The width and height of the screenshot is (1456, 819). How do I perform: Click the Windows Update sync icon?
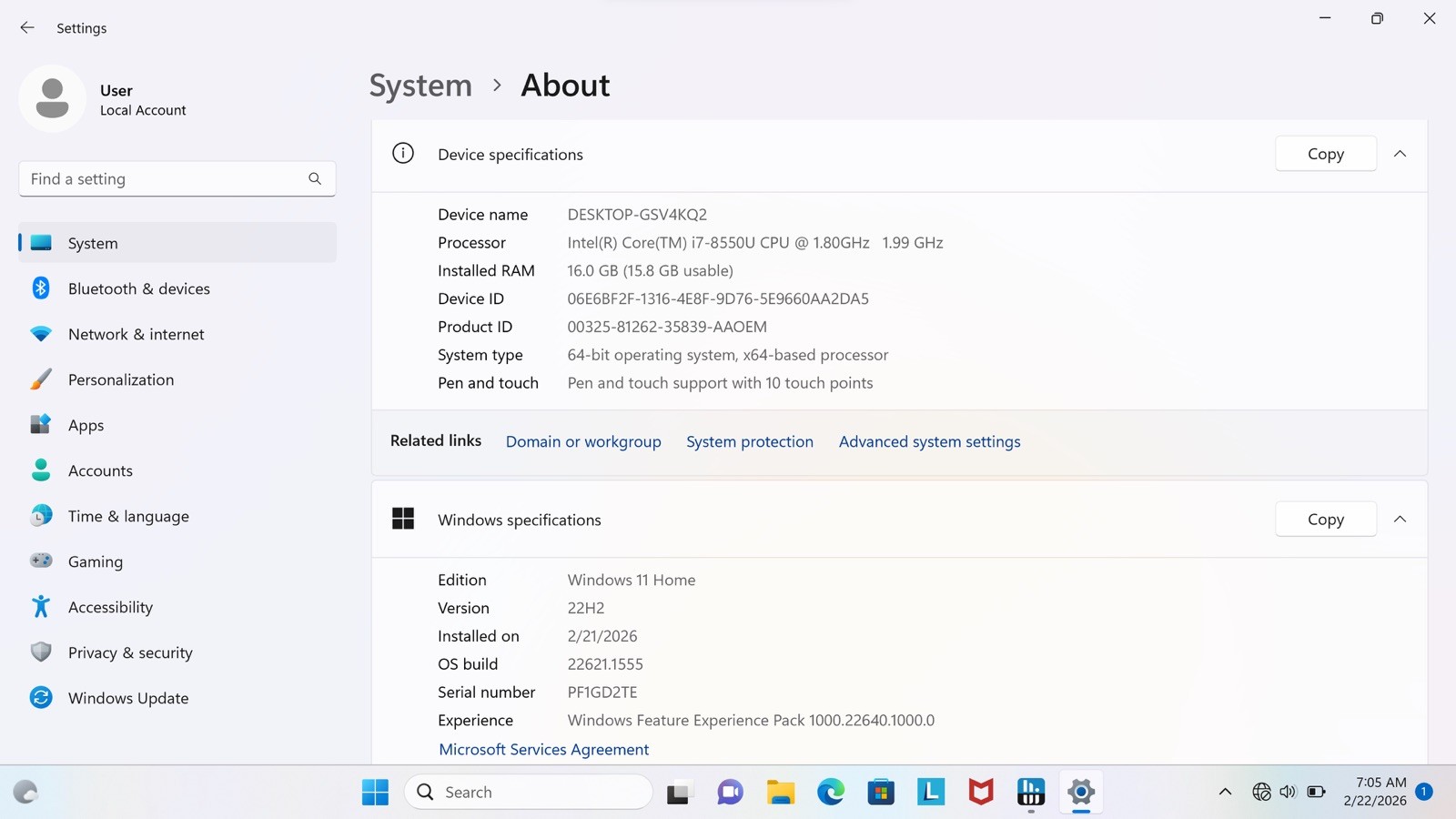[41, 698]
